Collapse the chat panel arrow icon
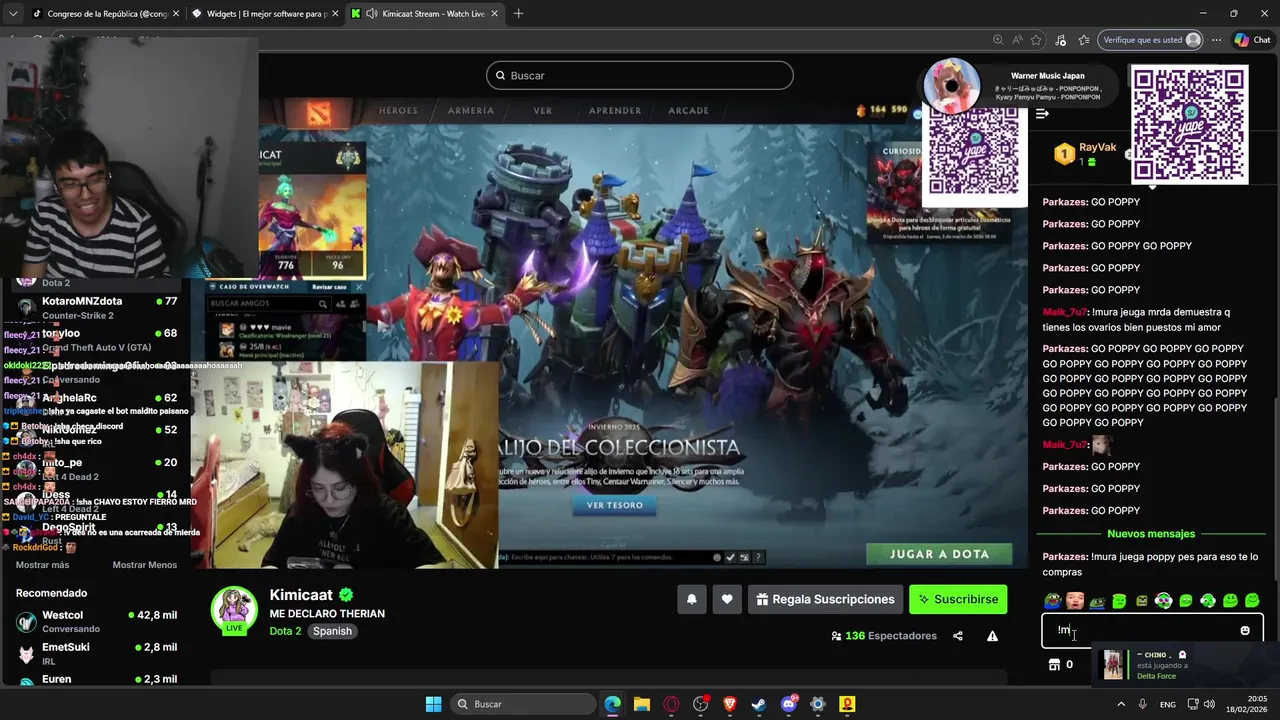 click(x=1042, y=113)
